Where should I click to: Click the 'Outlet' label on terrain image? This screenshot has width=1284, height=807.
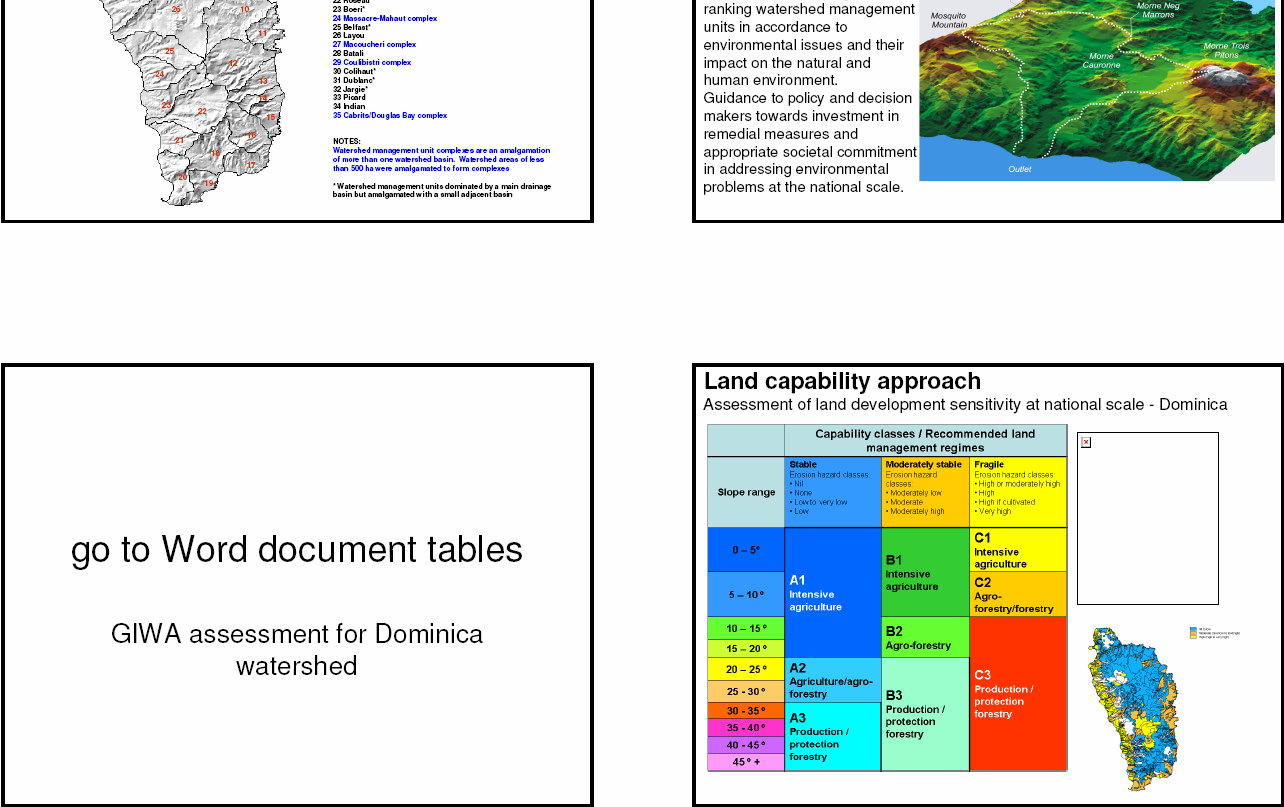coord(1019,169)
